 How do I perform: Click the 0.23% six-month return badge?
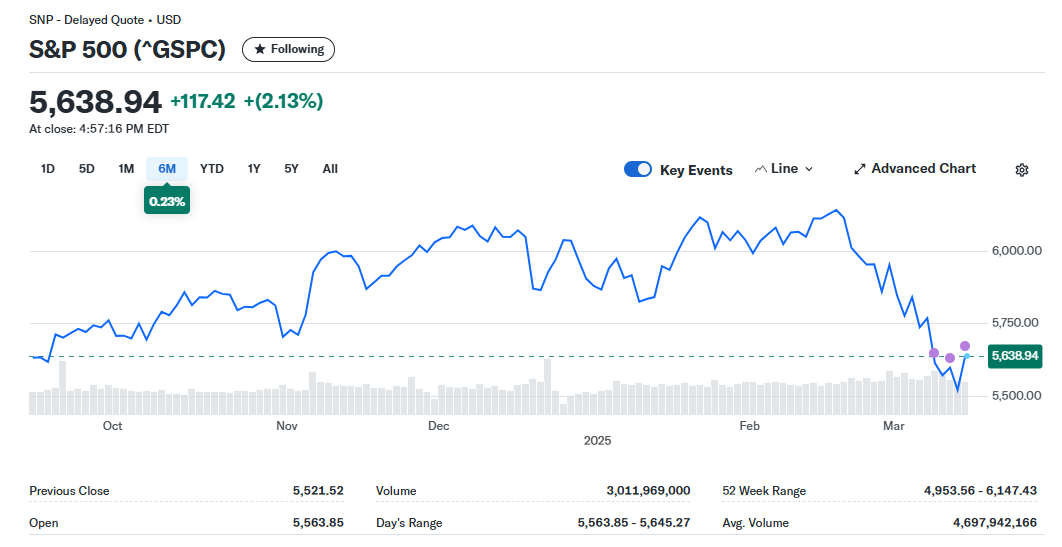tap(167, 201)
